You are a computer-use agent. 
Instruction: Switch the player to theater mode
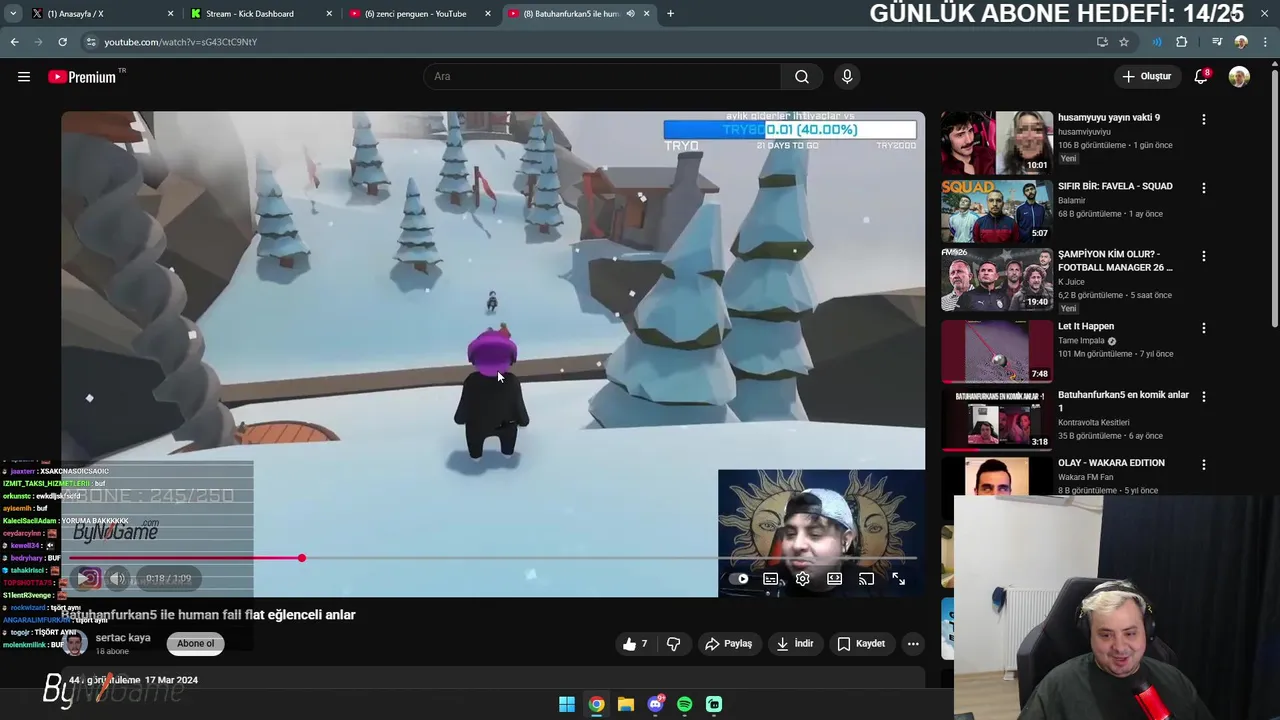835,579
